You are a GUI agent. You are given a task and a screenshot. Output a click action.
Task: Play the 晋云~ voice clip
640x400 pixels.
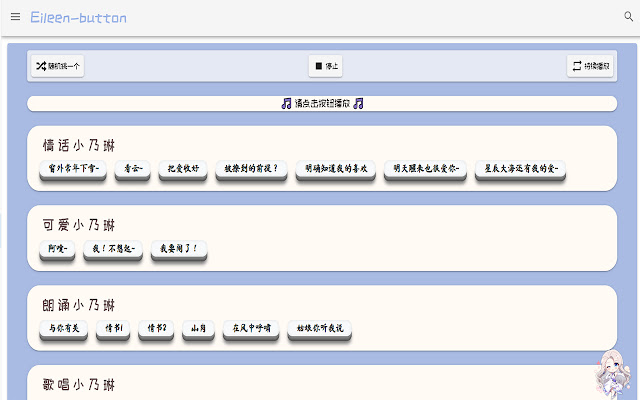pyautogui.click(x=131, y=168)
